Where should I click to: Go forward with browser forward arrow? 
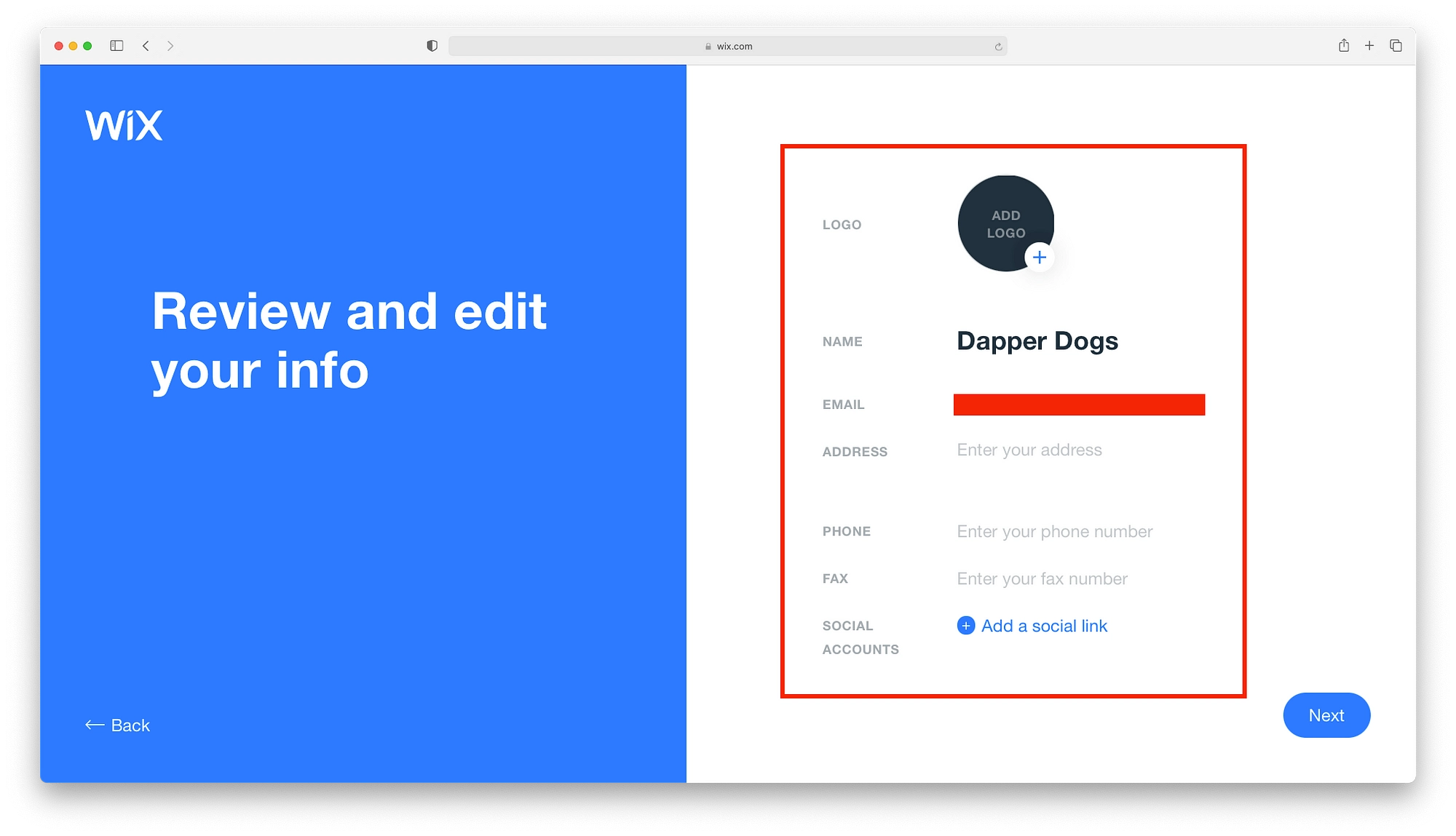tap(170, 46)
